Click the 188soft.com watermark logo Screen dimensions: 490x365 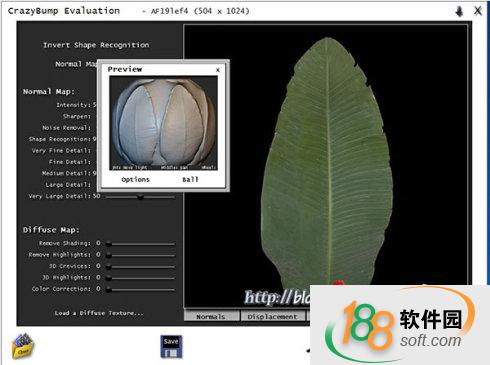coord(400,325)
